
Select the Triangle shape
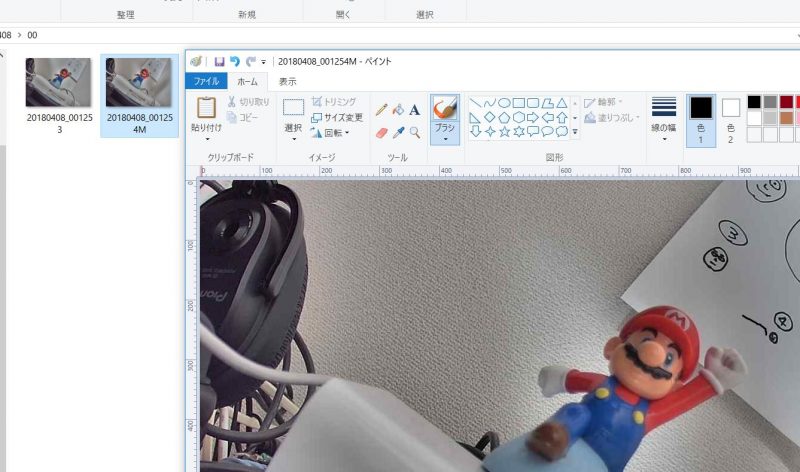562,103
